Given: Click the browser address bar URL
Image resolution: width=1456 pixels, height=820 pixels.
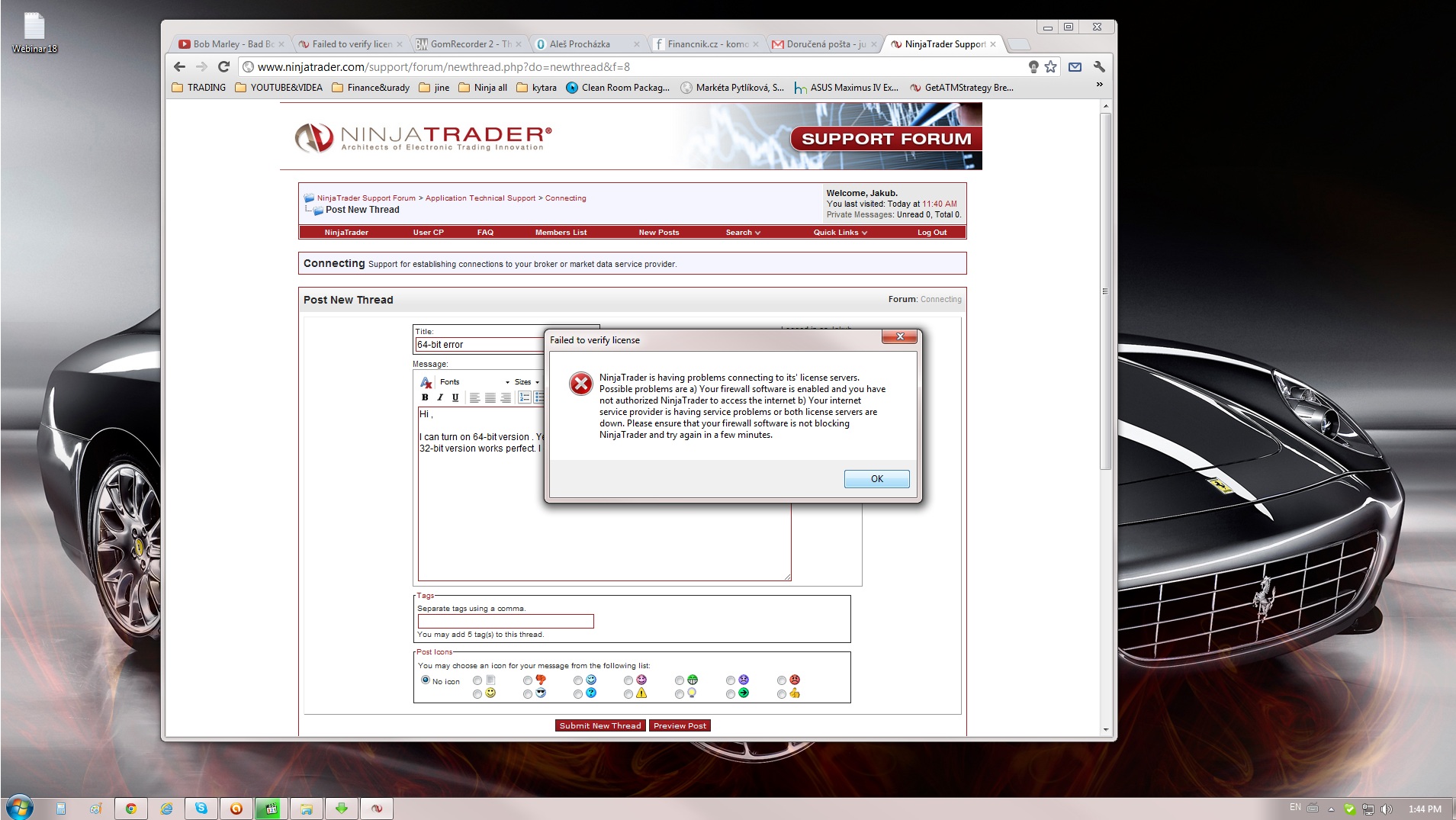Looking at the screenshot, I should coord(444,67).
